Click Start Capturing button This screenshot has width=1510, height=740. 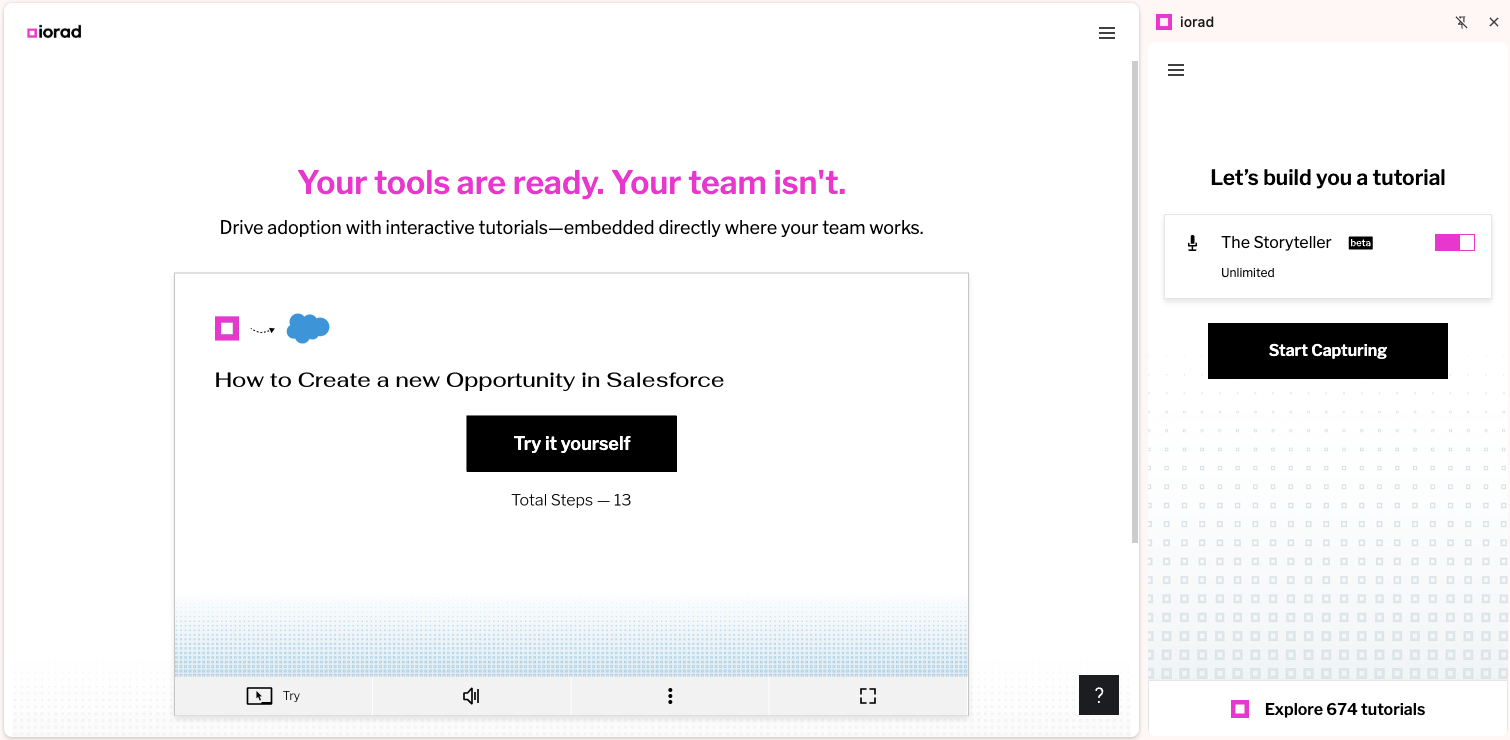pyautogui.click(x=1328, y=351)
